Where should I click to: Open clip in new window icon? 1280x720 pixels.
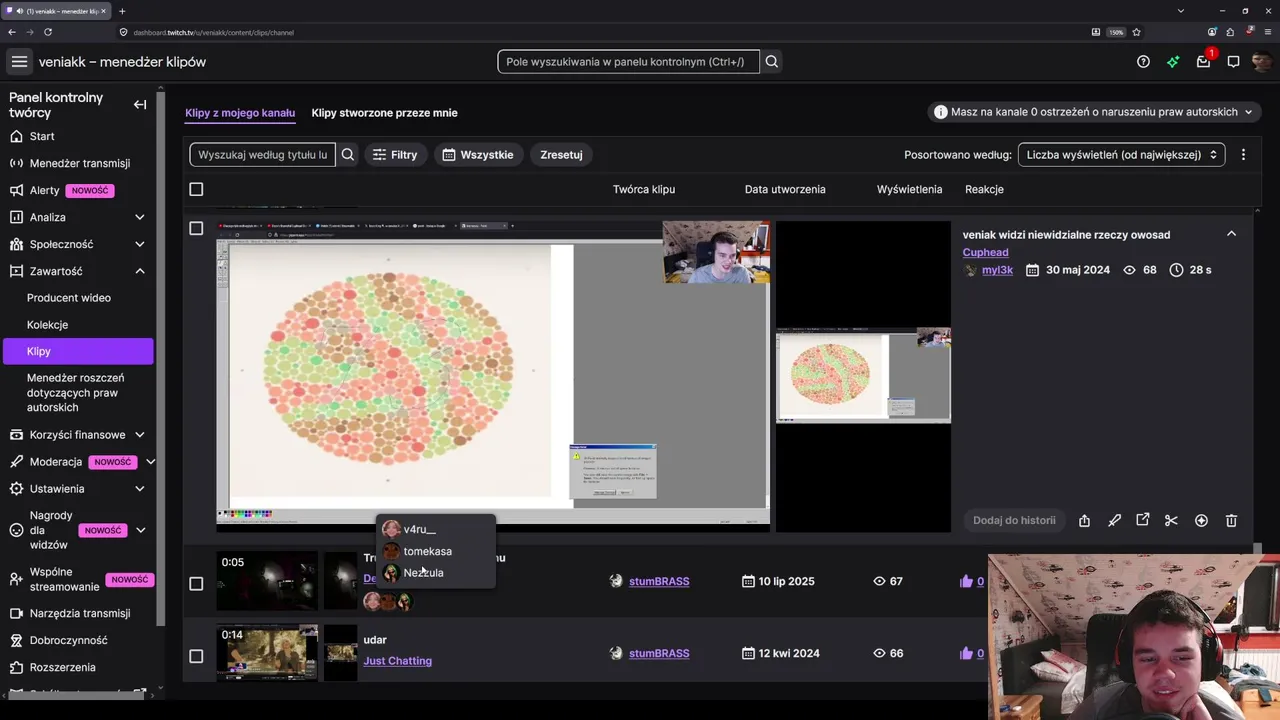(1143, 520)
